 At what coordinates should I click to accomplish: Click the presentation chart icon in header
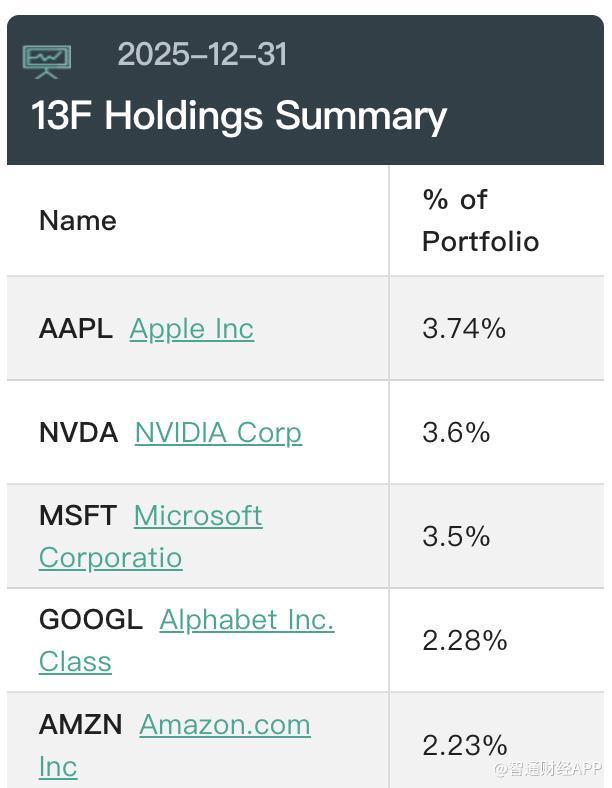47,60
